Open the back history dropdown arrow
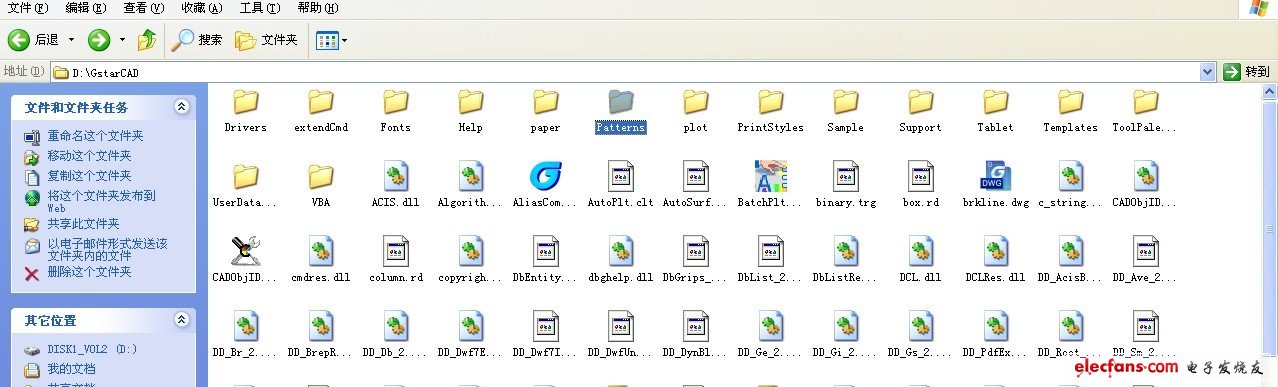This screenshot has width=1278, height=387. click(x=70, y=40)
